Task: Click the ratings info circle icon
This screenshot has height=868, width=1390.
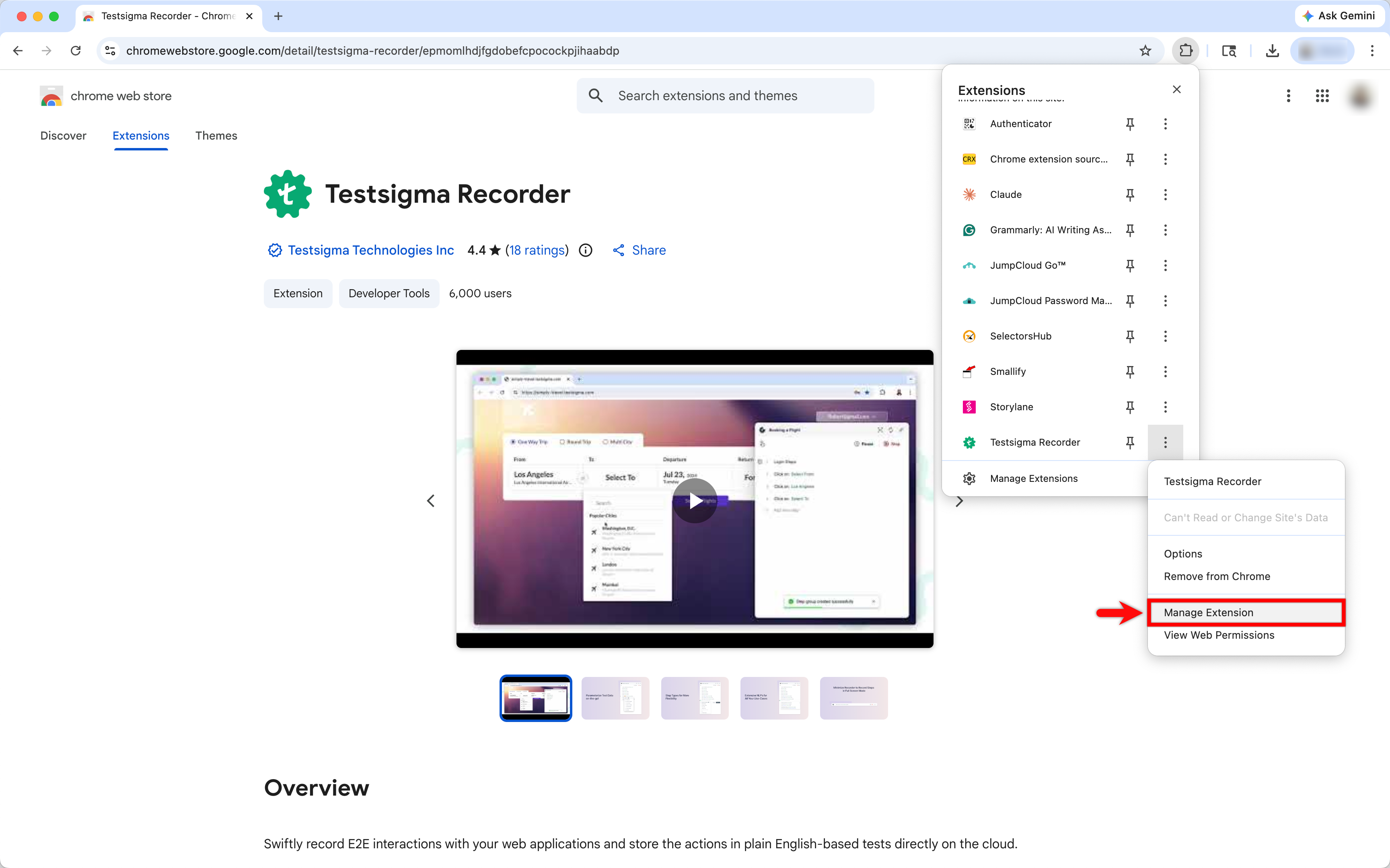Action: pyautogui.click(x=585, y=250)
